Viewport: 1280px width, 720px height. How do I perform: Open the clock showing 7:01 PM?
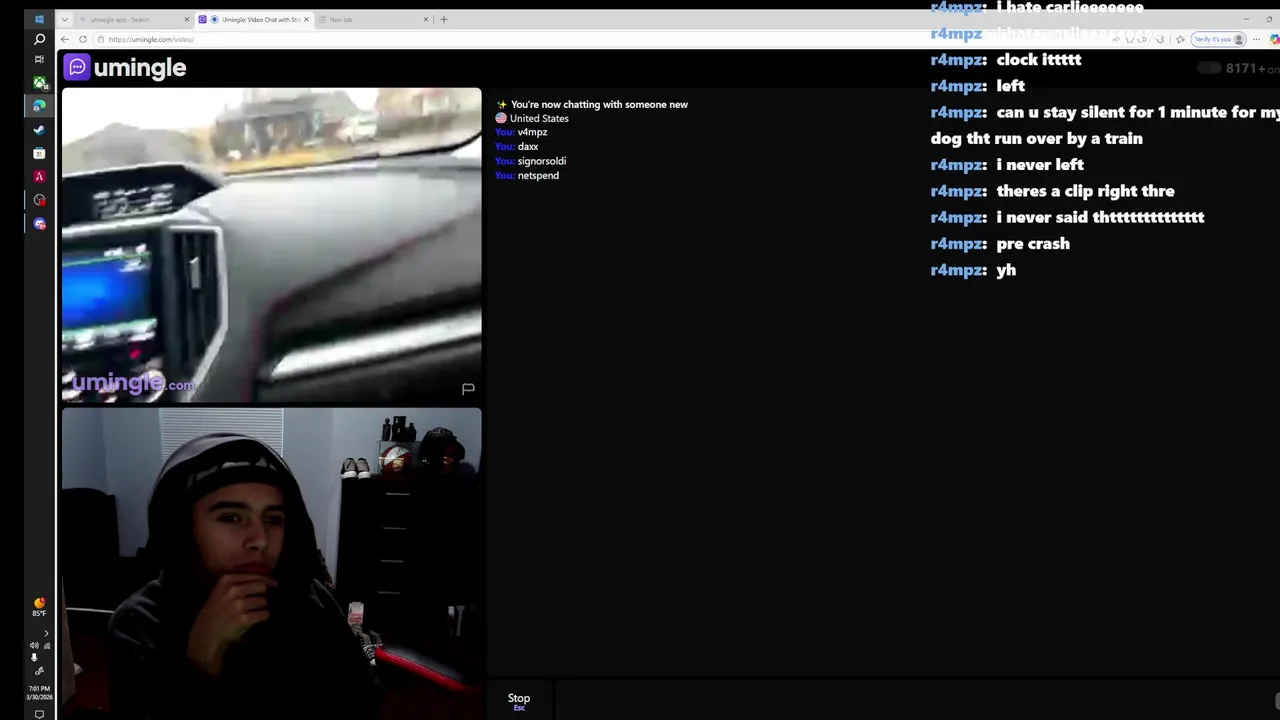coord(39,692)
